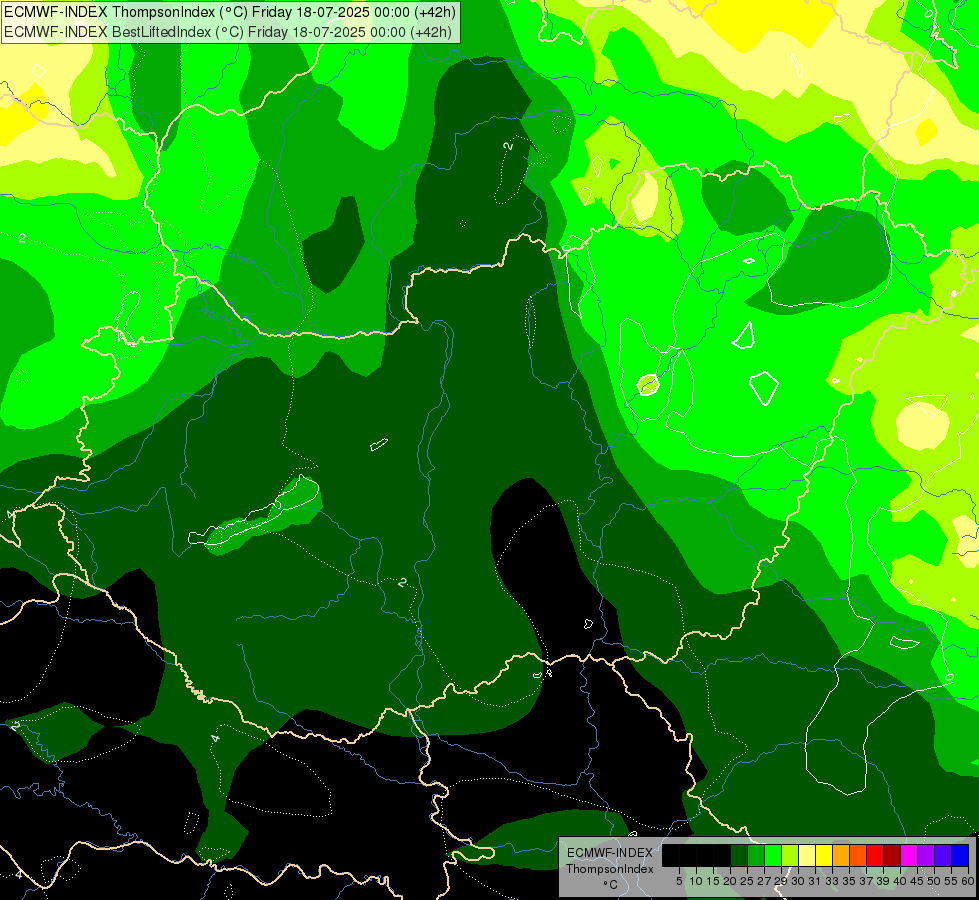This screenshot has height=900, width=979.
Task: Select the blue 55–60 legend swatch
Action: pos(960,855)
